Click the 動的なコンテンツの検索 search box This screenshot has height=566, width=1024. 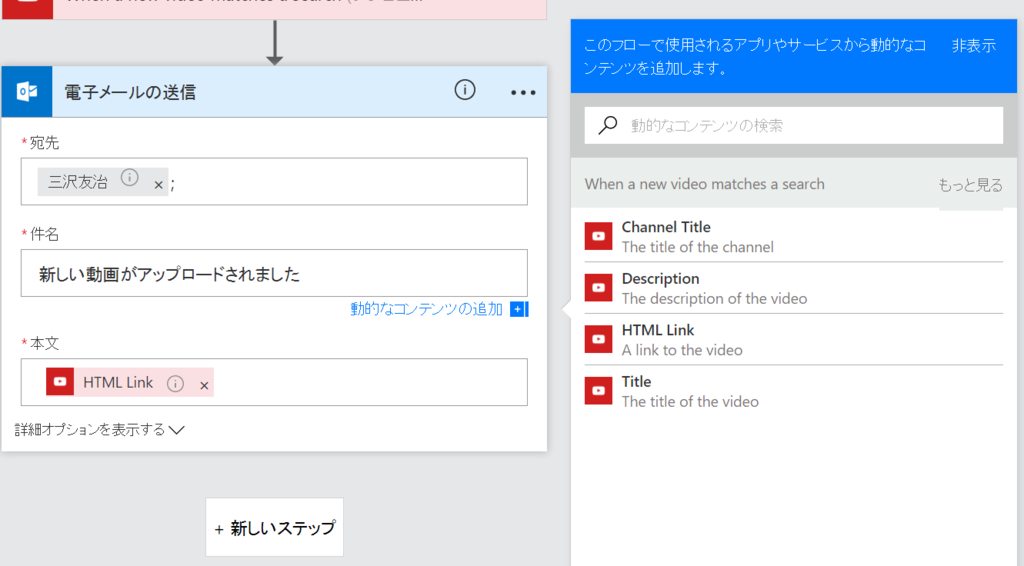tap(793, 125)
